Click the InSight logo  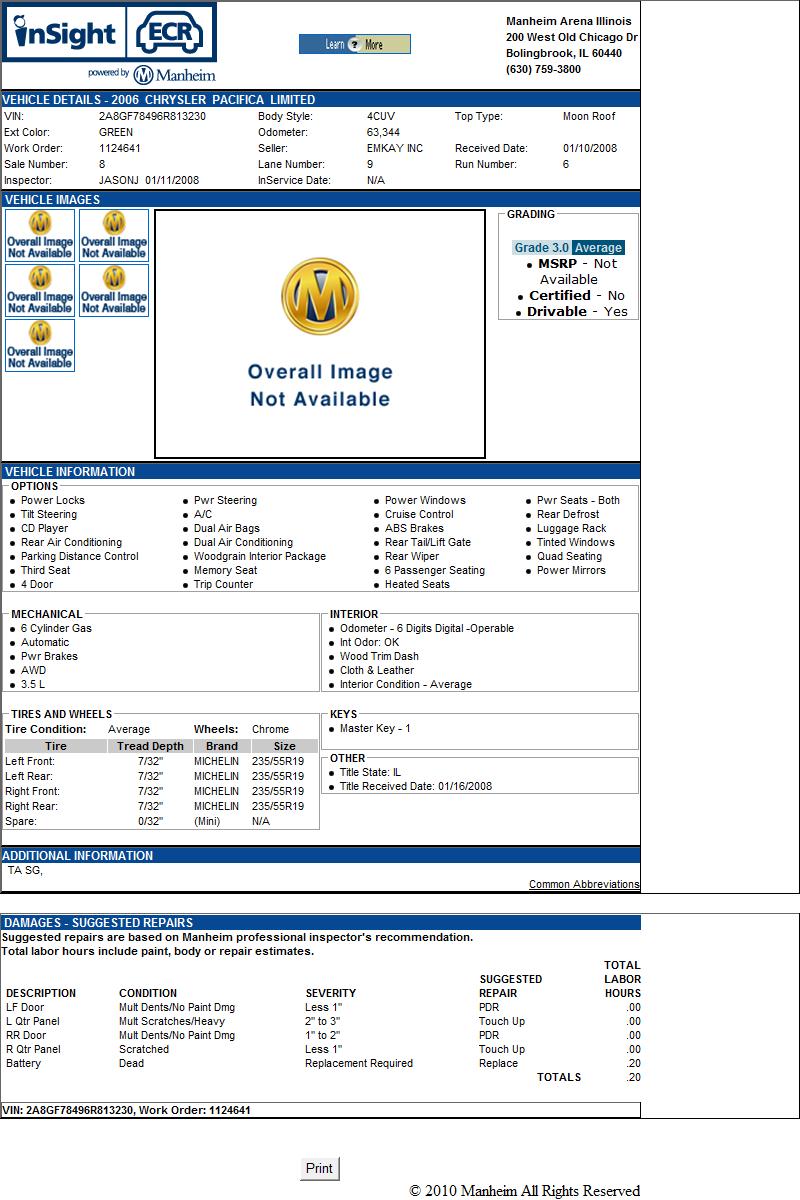tap(65, 33)
